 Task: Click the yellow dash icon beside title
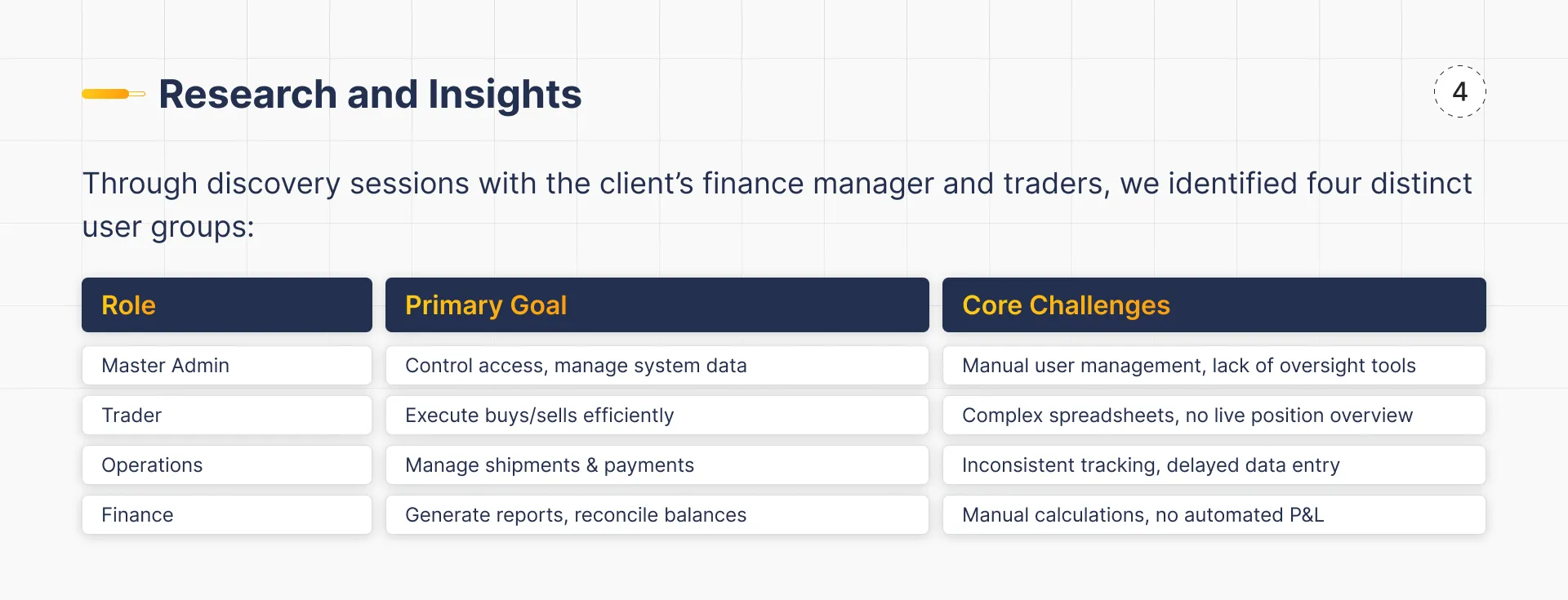(x=113, y=94)
